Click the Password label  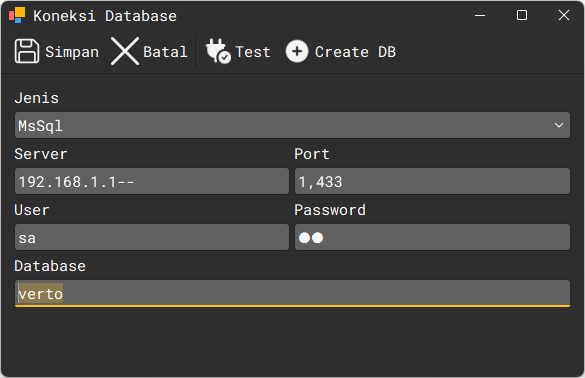click(x=330, y=210)
